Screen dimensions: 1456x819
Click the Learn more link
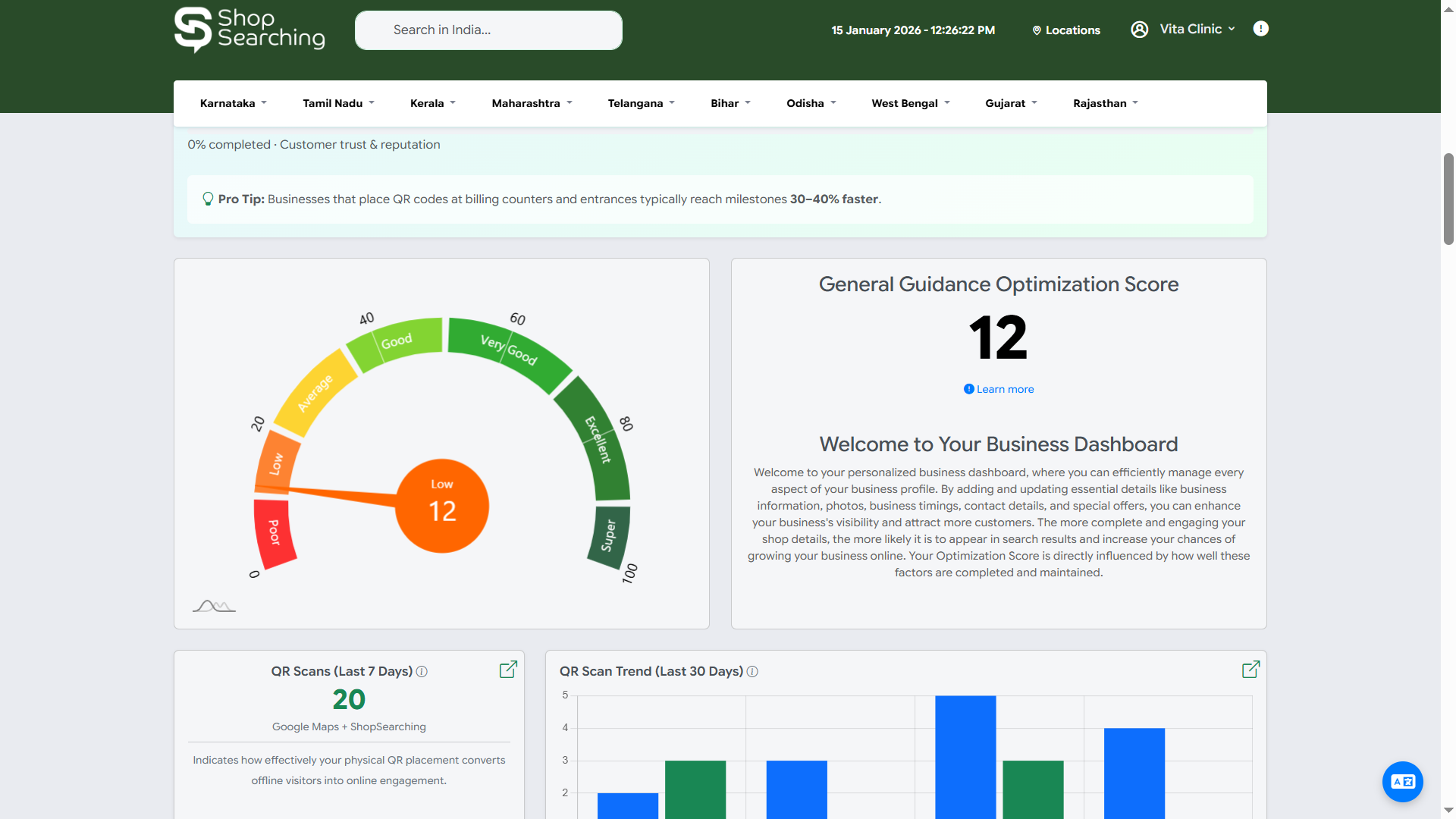pos(1004,389)
